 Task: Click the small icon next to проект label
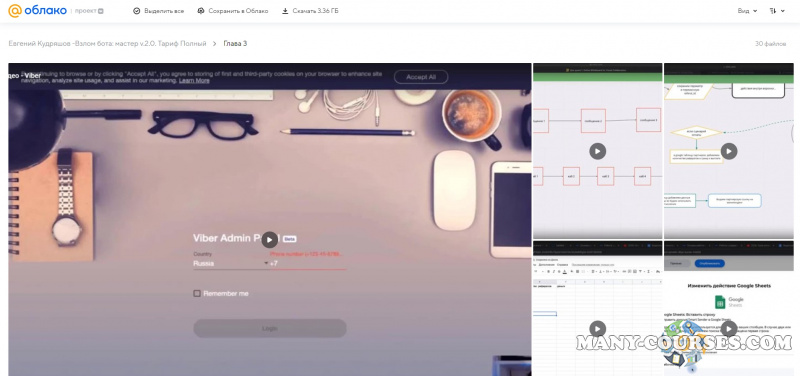point(101,11)
